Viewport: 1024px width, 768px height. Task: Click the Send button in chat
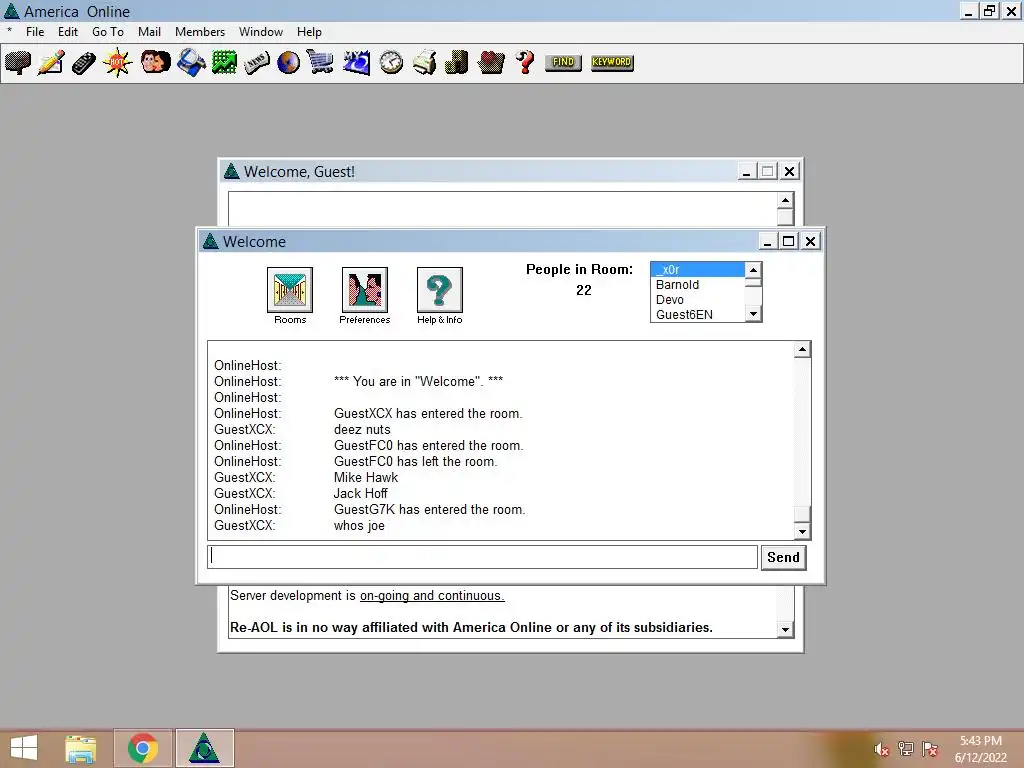[x=783, y=557]
